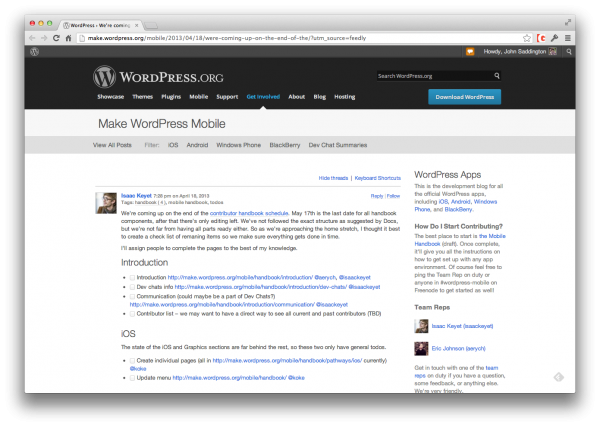Click the browser forward arrow
This screenshot has width=600, height=427.
coord(44,38)
